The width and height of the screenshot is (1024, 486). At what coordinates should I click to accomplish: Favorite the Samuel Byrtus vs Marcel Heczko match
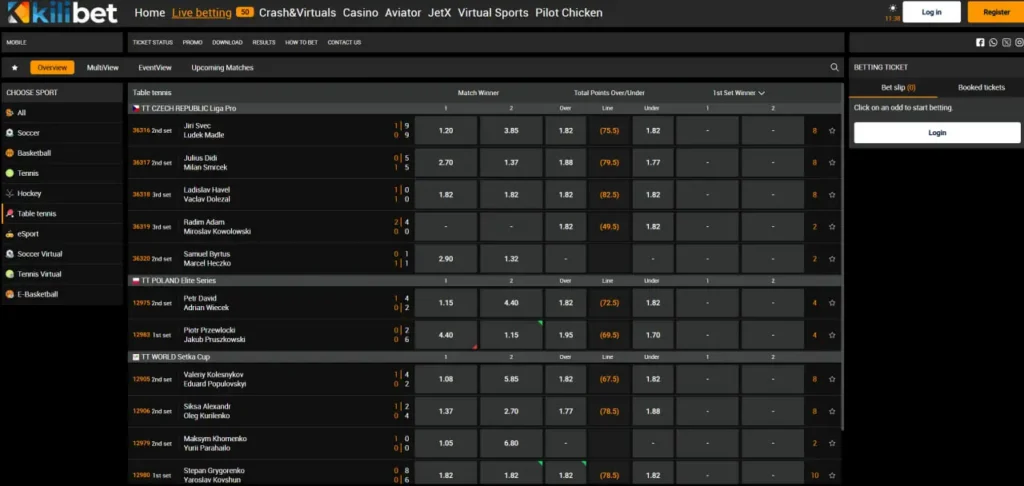point(832,259)
